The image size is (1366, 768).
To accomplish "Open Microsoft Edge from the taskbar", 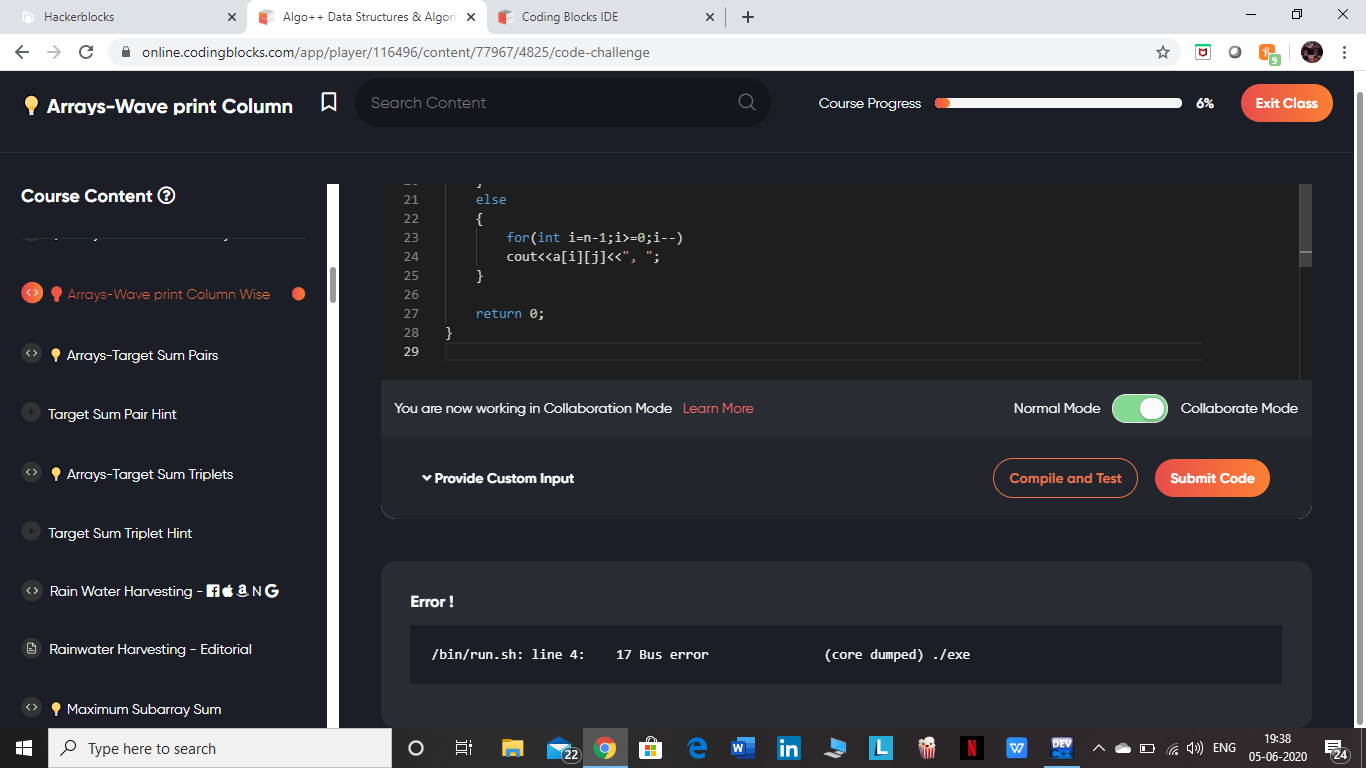I will pos(696,748).
